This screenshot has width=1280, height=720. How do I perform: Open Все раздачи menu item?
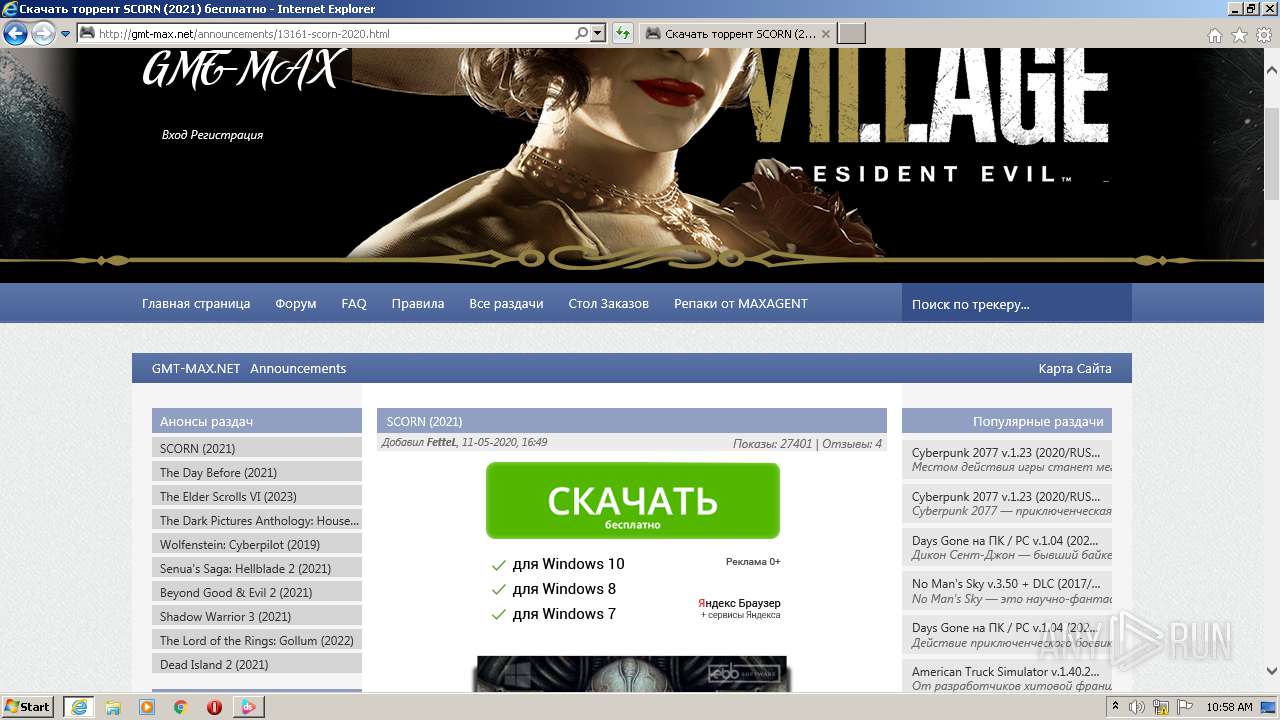click(506, 303)
